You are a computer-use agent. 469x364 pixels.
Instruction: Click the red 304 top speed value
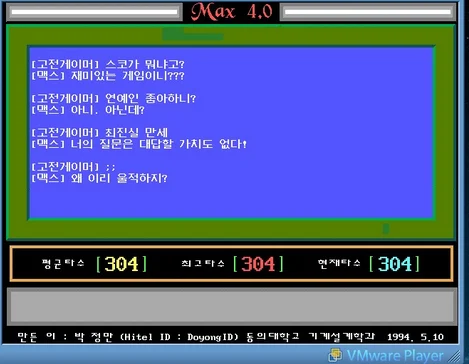click(258, 264)
